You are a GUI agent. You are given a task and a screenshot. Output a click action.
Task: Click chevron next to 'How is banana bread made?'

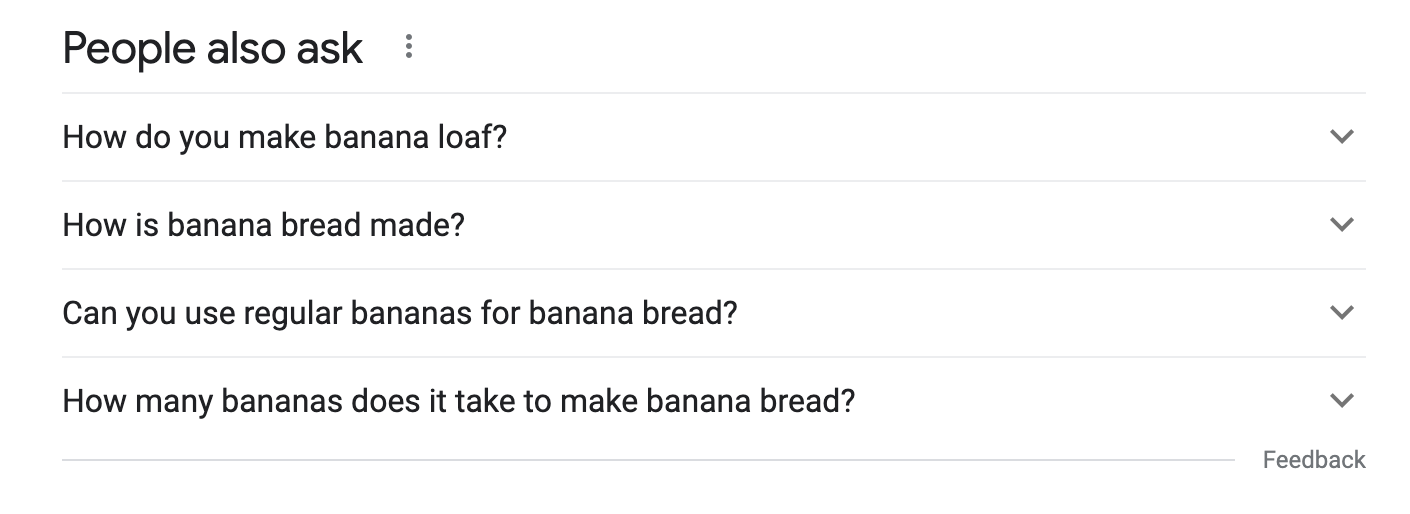click(x=1341, y=225)
